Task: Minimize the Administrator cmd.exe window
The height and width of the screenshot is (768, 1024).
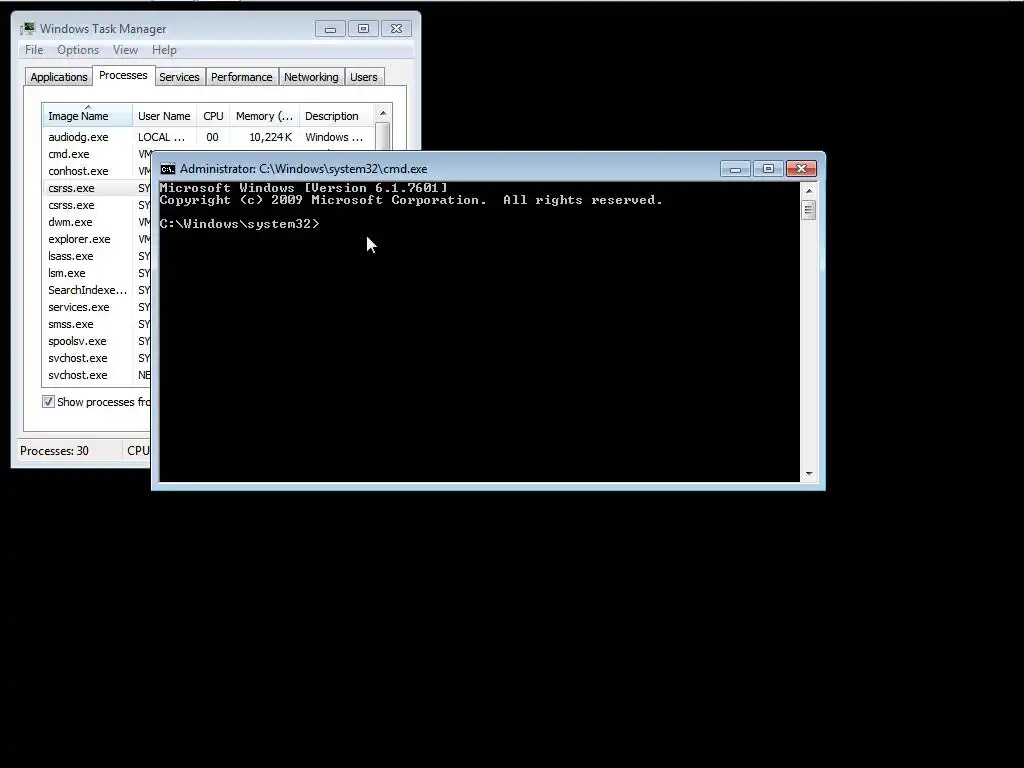Action: 735,169
